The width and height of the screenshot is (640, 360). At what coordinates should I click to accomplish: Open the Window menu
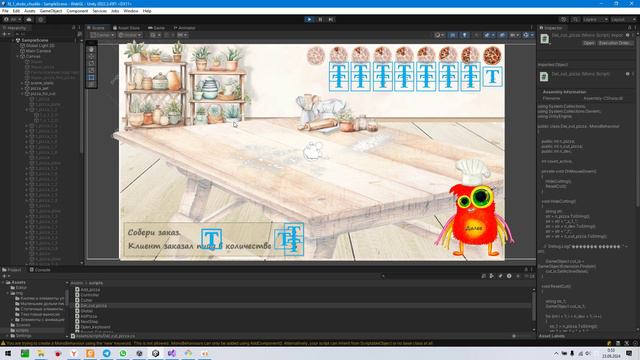click(x=131, y=11)
